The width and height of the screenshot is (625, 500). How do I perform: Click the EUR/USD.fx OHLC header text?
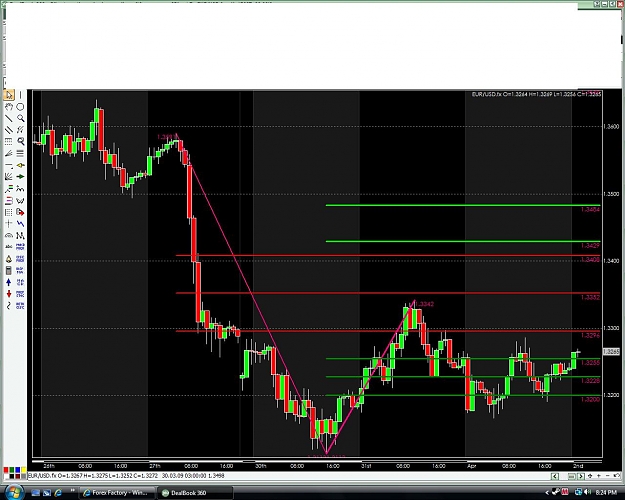536,94
